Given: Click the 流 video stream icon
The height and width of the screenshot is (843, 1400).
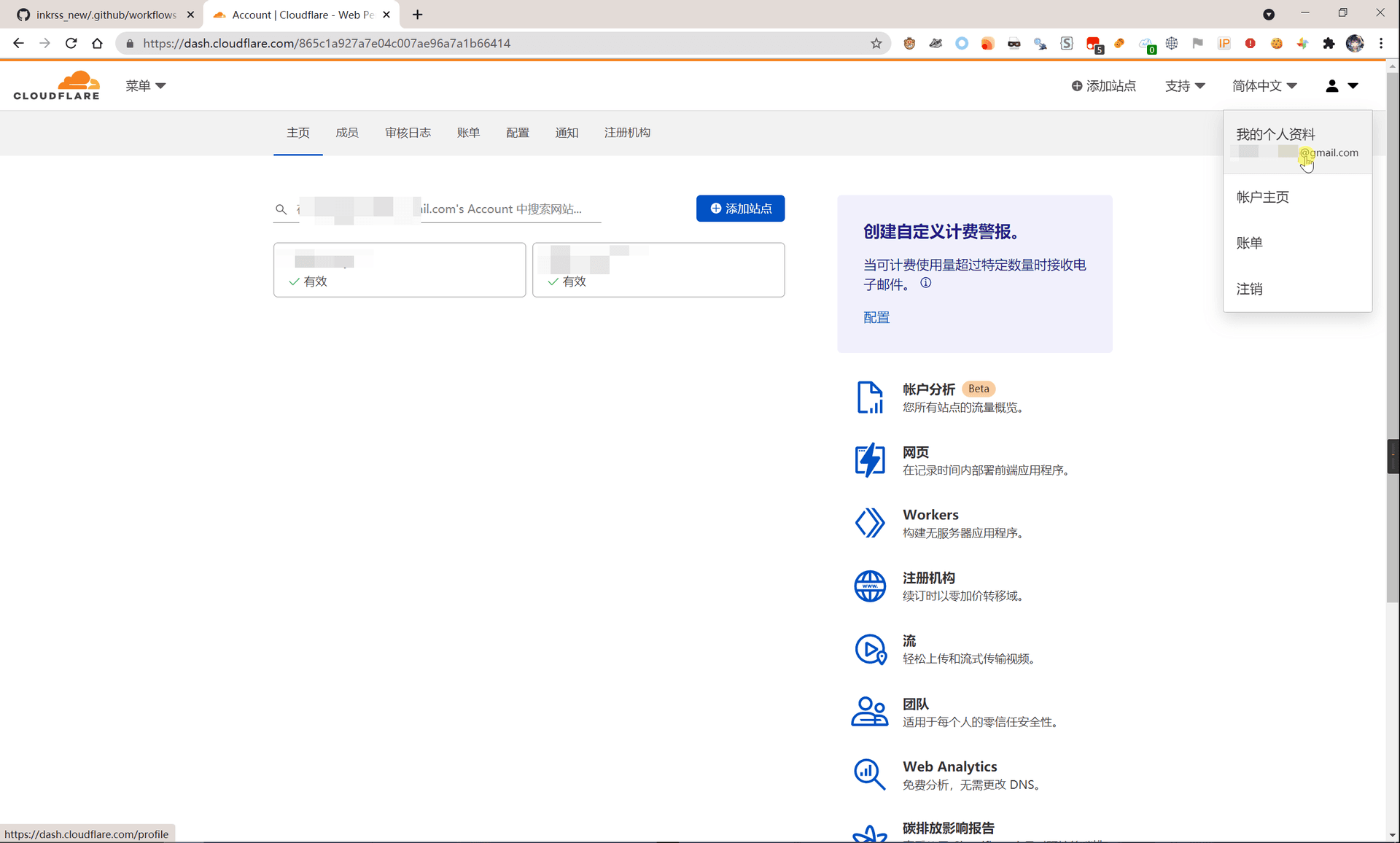Looking at the screenshot, I should click(871, 650).
